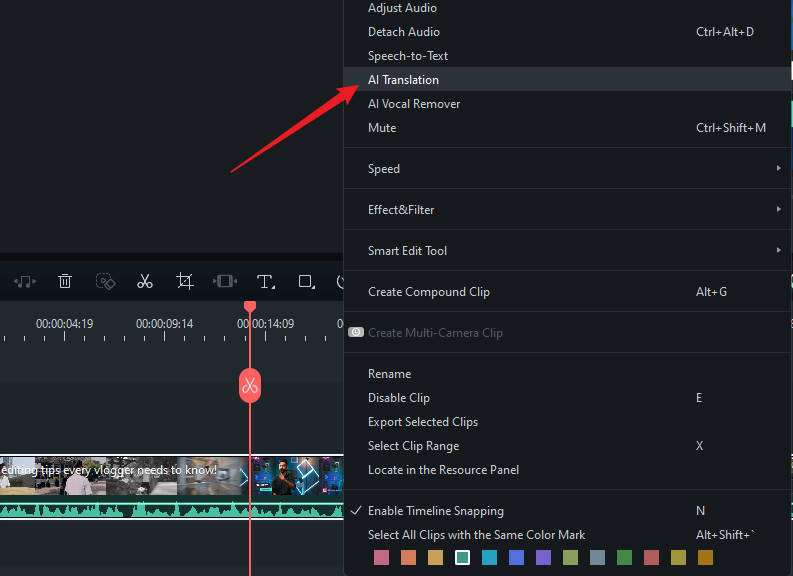Viewport: 793px width, 576px height.
Task: Select the Crop tool icon
Action: pyautogui.click(x=185, y=281)
